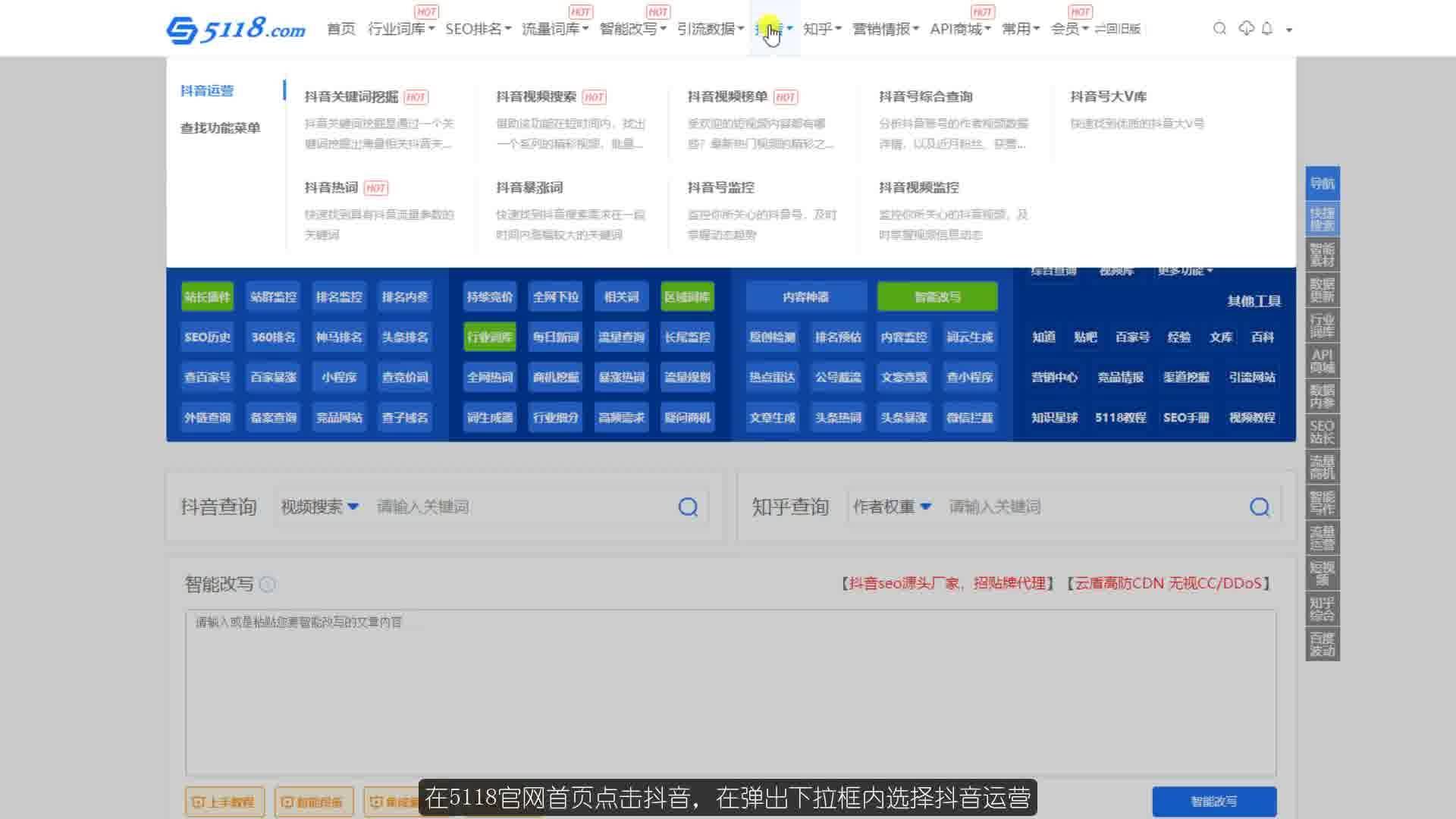
Task: Select 数据更新 in right floating sidebar
Action: click(x=1323, y=290)
